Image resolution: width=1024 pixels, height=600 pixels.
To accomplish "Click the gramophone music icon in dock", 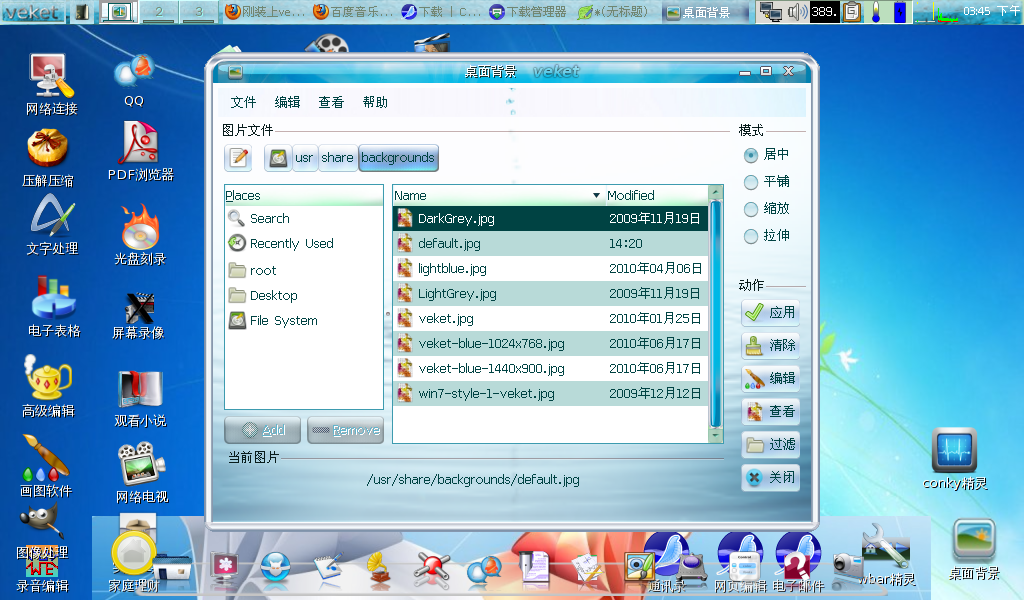I will tap(379, 567).
